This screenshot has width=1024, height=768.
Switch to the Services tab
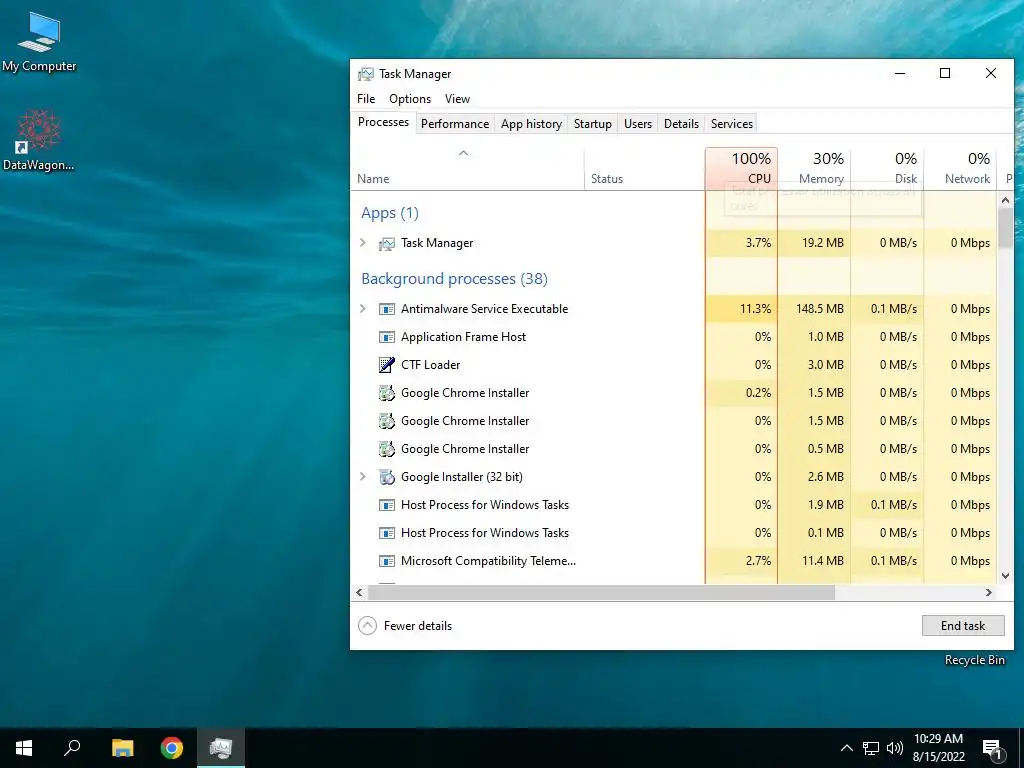(x=731, y=123)
